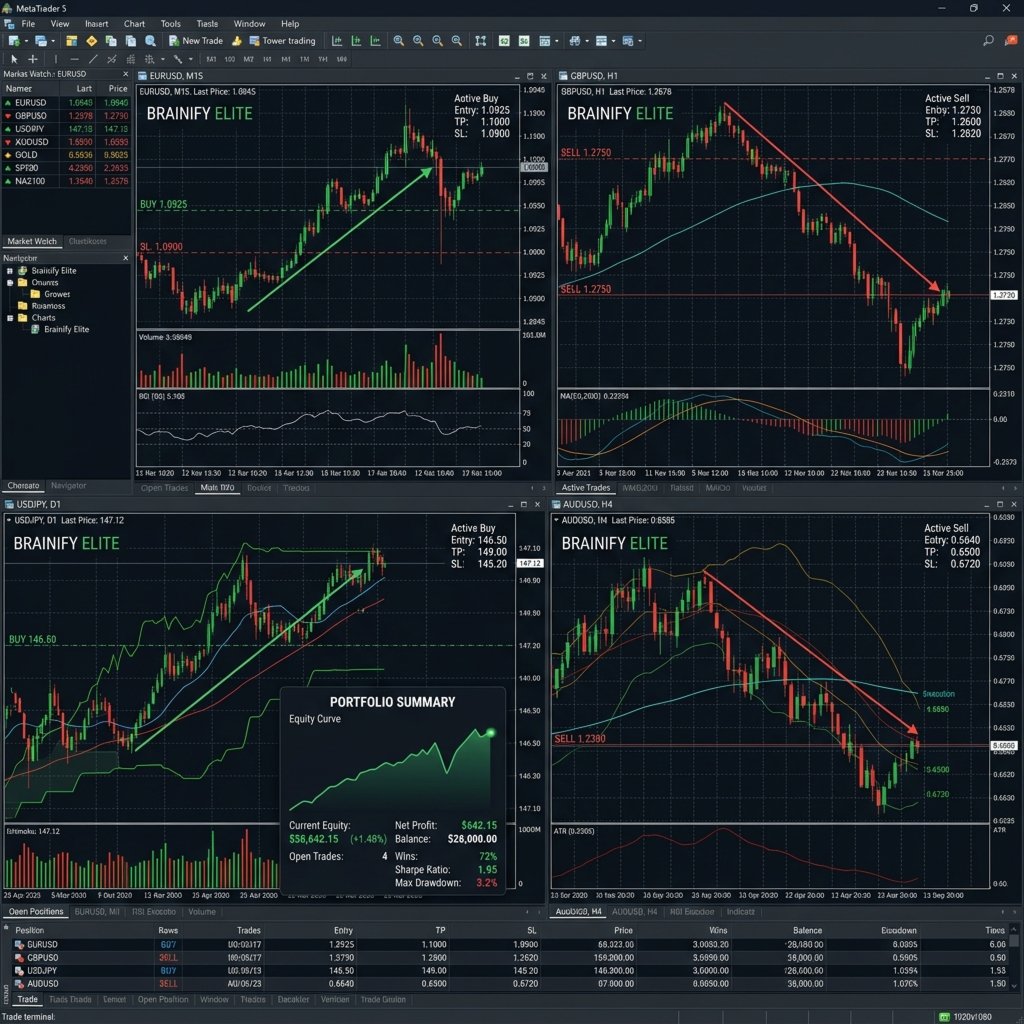
Task: Collapse the Onunrs folder node
Action: click(x=10, y=283)
